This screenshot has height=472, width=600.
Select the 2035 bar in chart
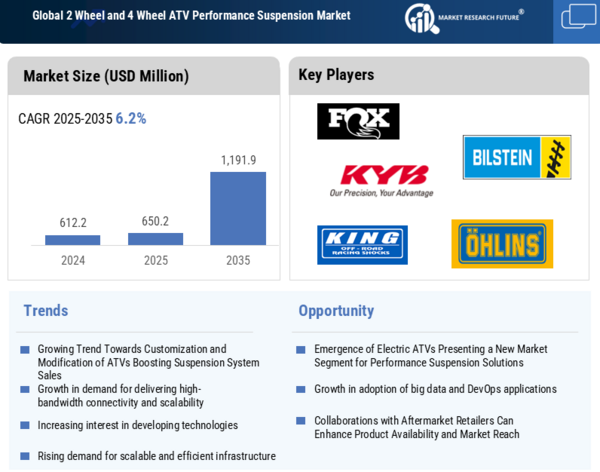[x=238, y=208]
